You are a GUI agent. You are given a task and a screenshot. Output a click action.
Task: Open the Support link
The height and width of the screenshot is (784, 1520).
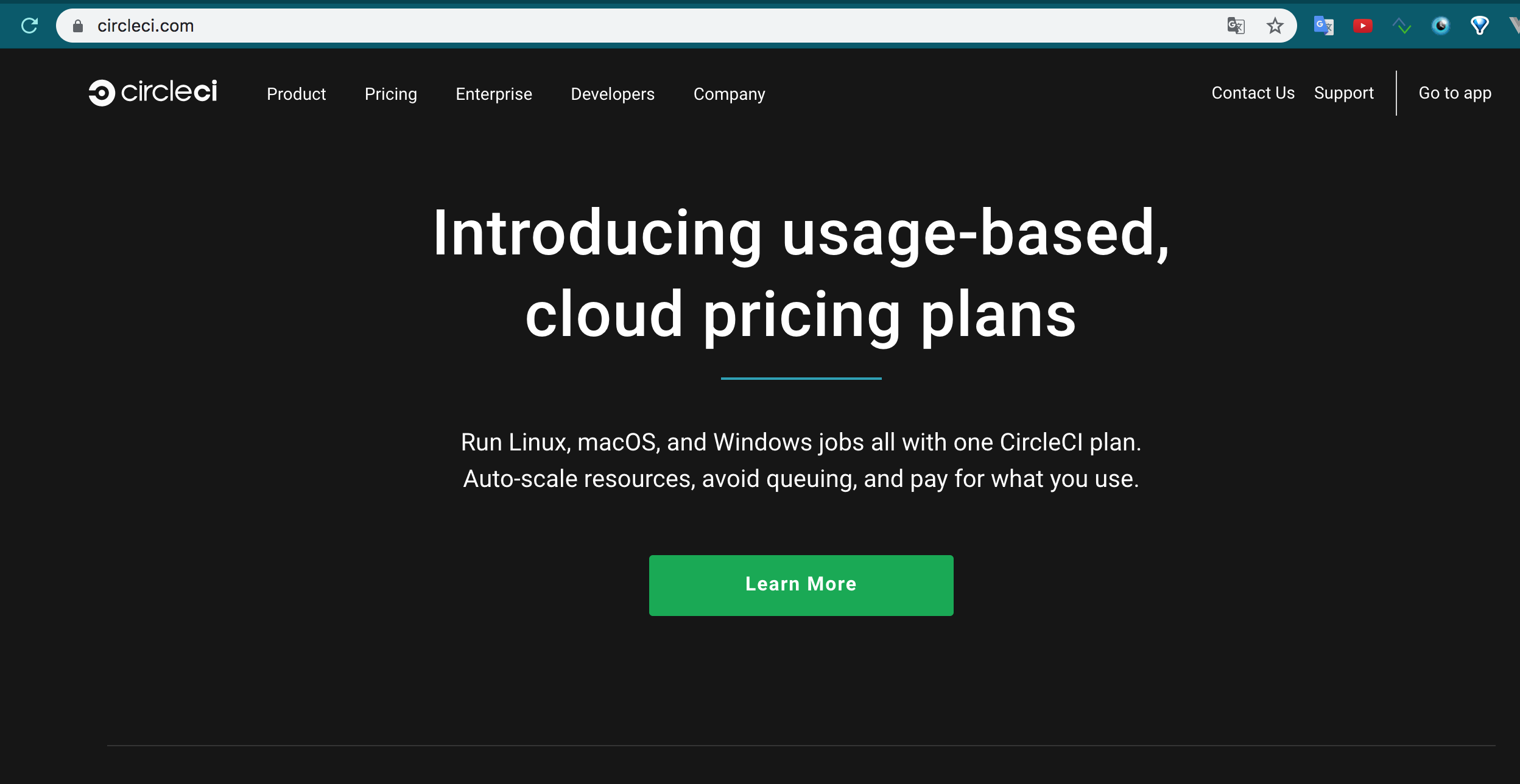(1343, 93)
